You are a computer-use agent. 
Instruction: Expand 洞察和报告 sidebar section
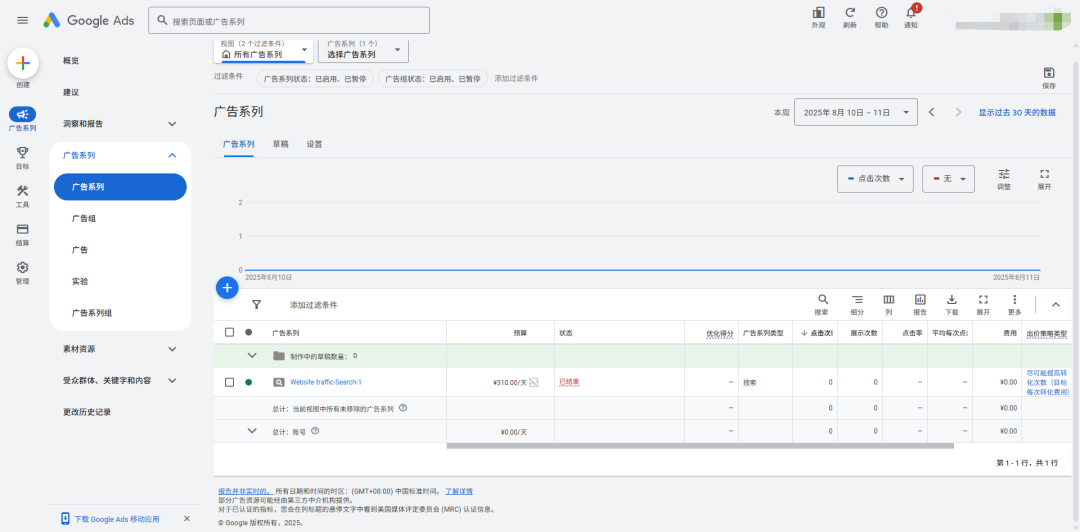(x=172, y=124)
